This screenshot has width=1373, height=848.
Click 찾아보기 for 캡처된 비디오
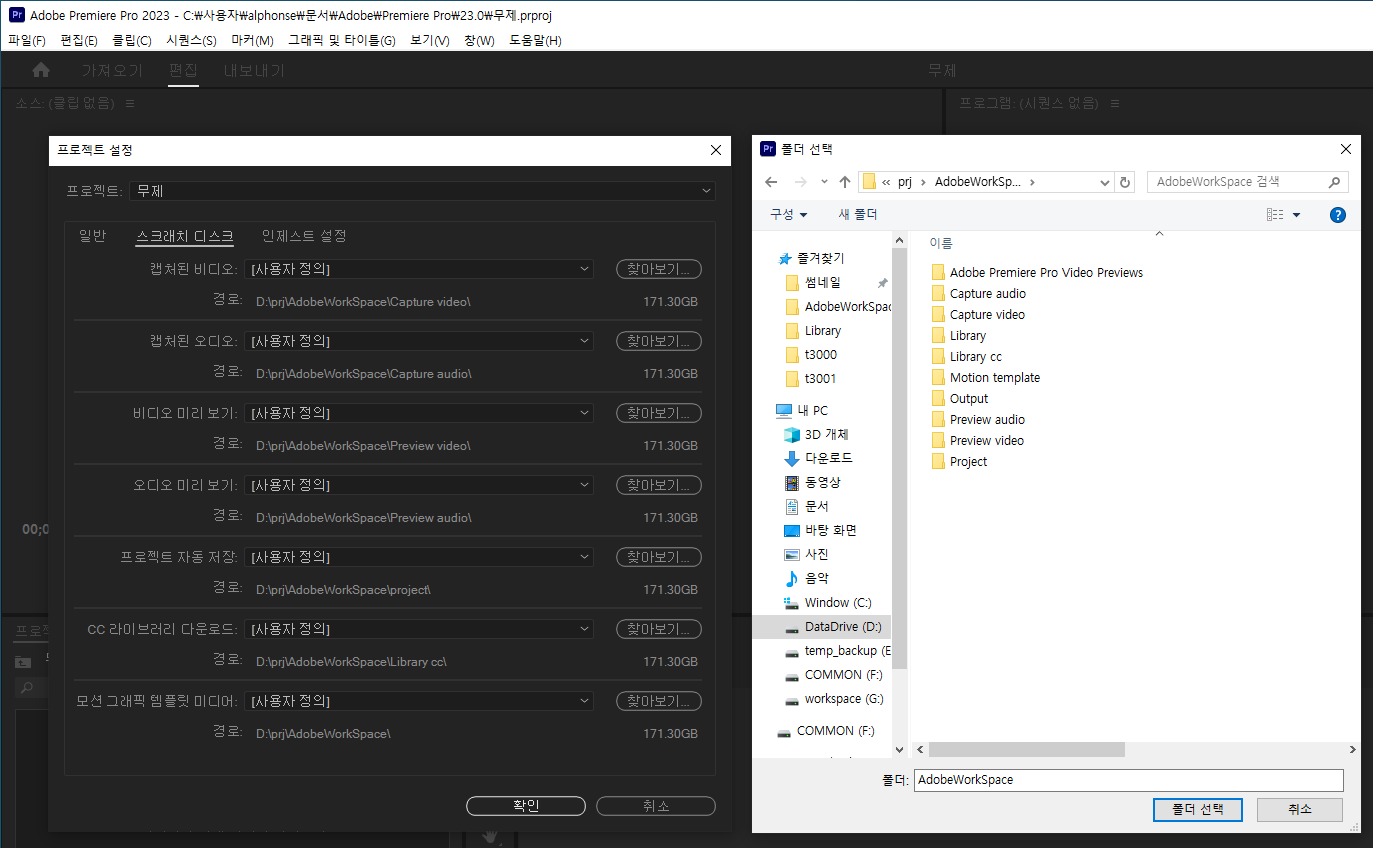click(659, 269)
